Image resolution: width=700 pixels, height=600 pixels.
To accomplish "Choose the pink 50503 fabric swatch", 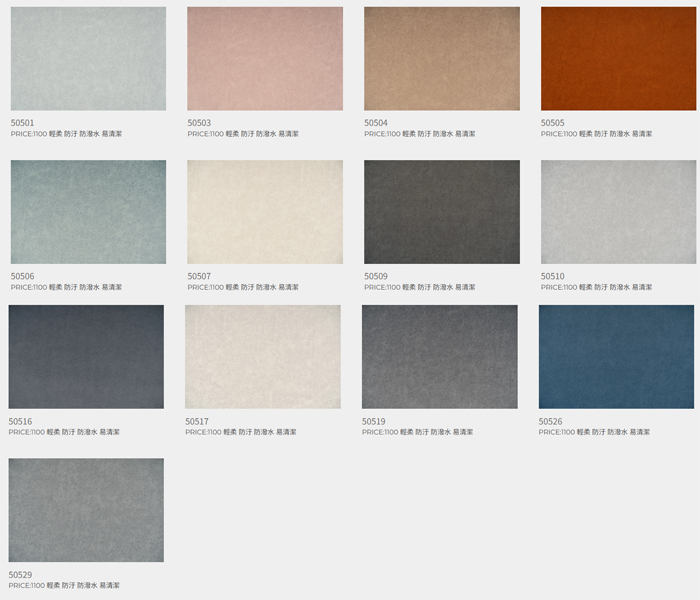I will [x=265, y=59].
